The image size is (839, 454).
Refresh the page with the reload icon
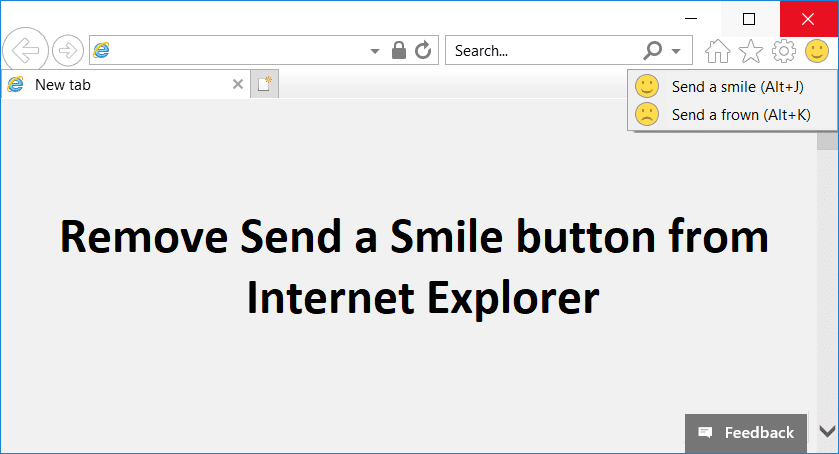pos(423,50)
